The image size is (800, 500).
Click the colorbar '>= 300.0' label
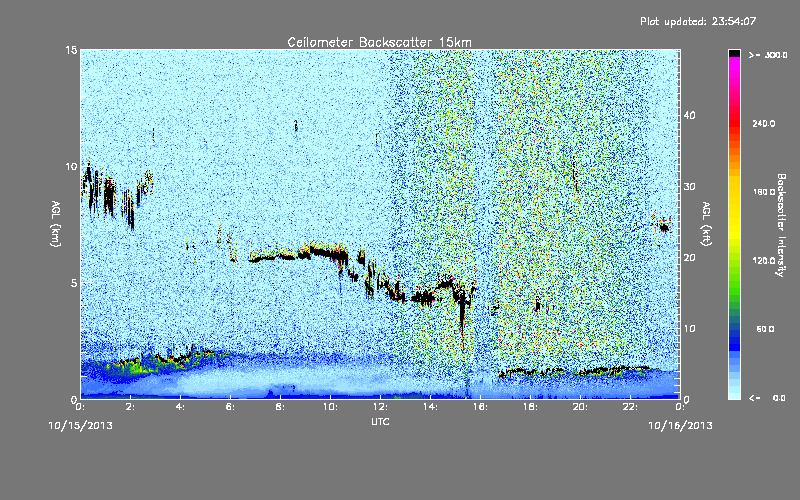768,55
